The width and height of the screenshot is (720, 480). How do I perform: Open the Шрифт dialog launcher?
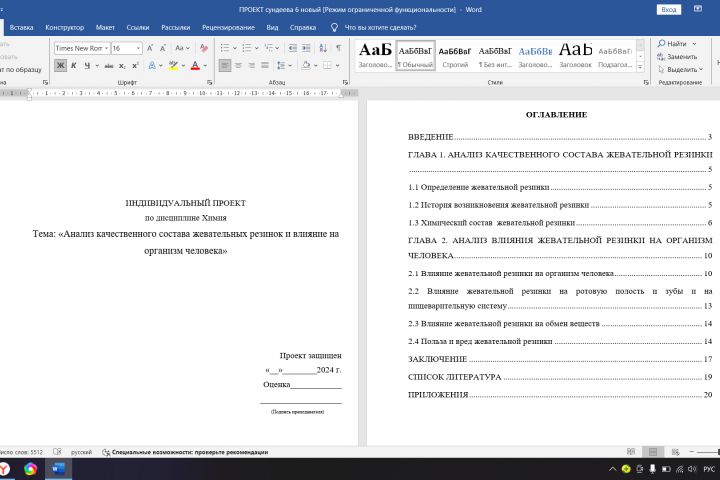click(x=209, y=82)
